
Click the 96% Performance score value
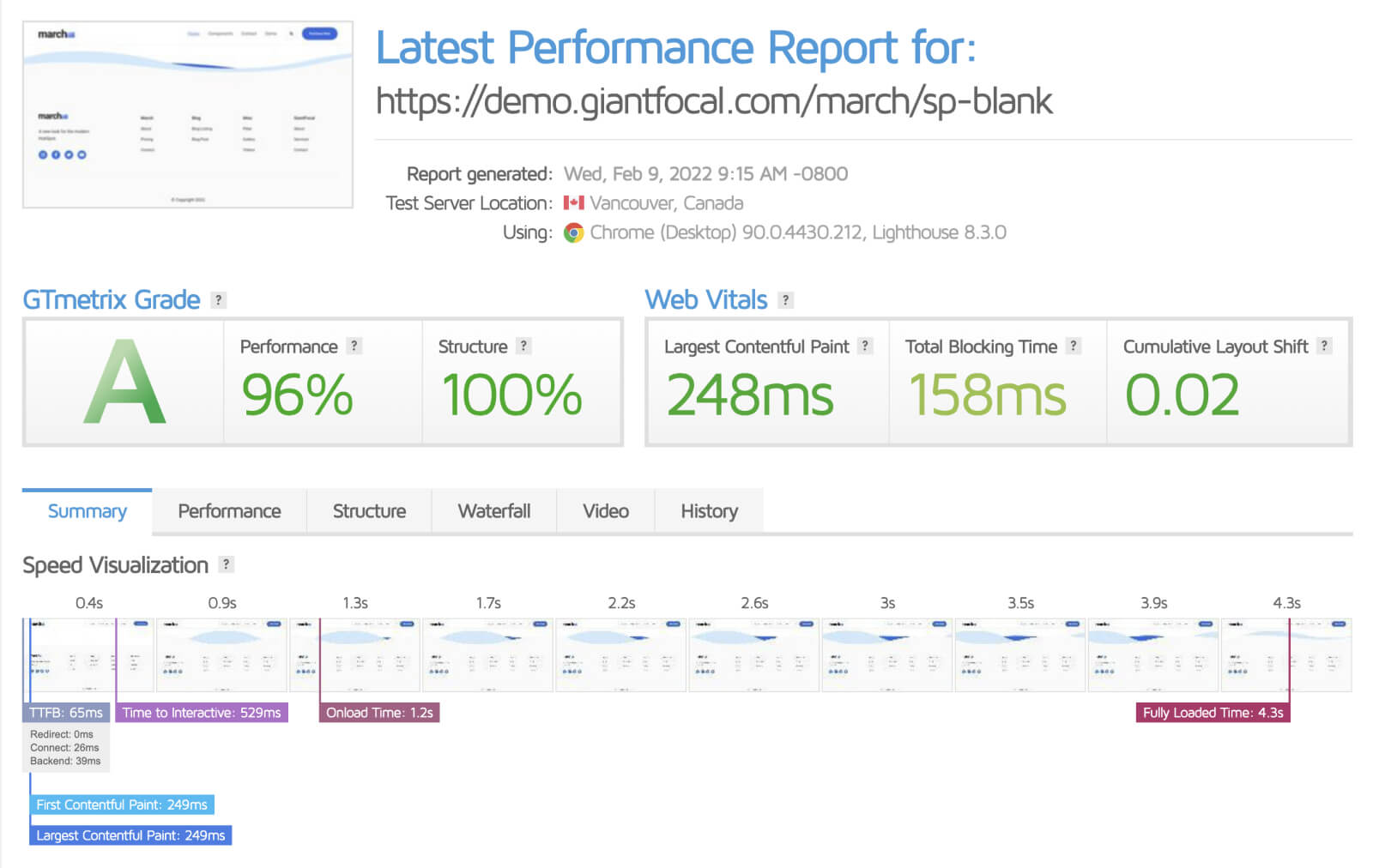pos(297,395)
